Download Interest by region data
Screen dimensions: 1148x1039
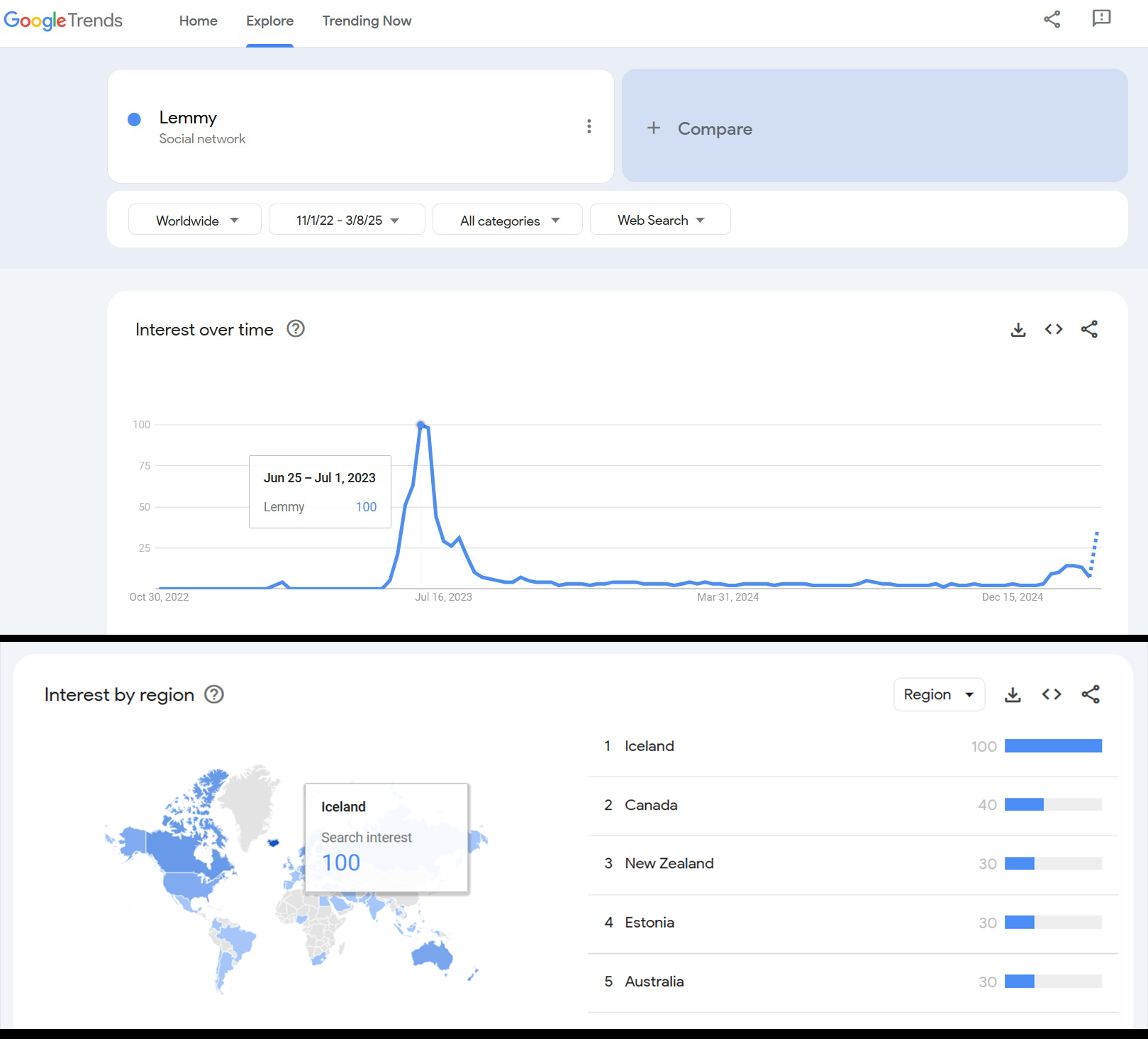click(1013, 695)
